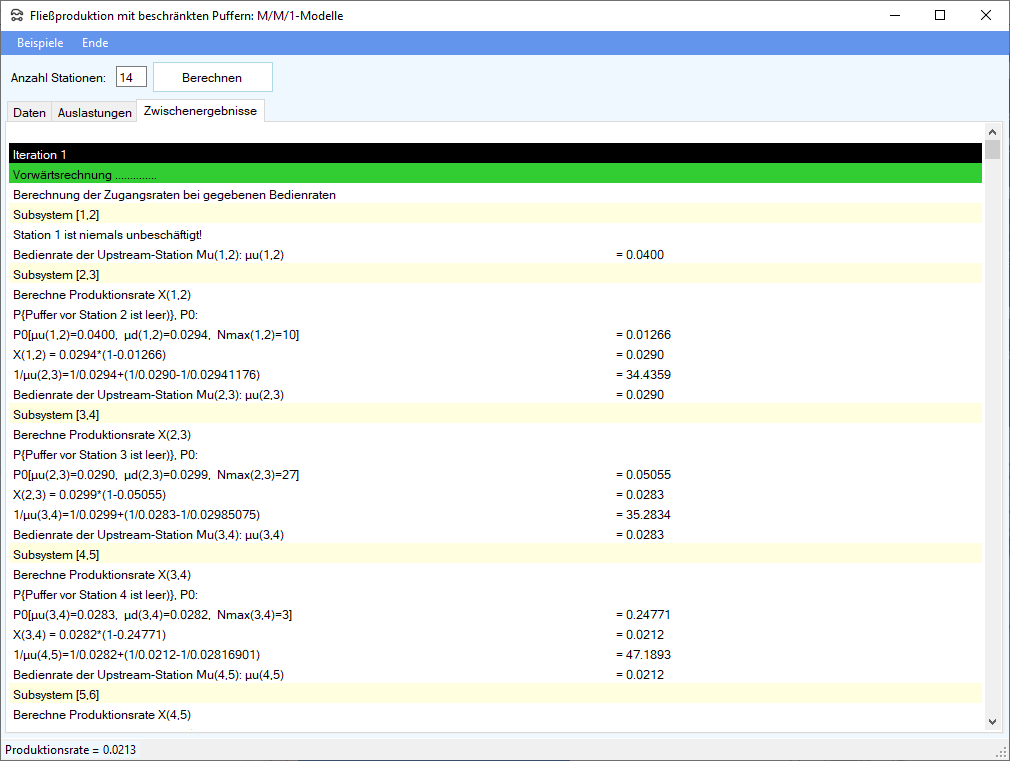Click the green Vorwärtsrechnung row
The width and height of the screenshot is (1010, 761).
click(x=495, y=174)
